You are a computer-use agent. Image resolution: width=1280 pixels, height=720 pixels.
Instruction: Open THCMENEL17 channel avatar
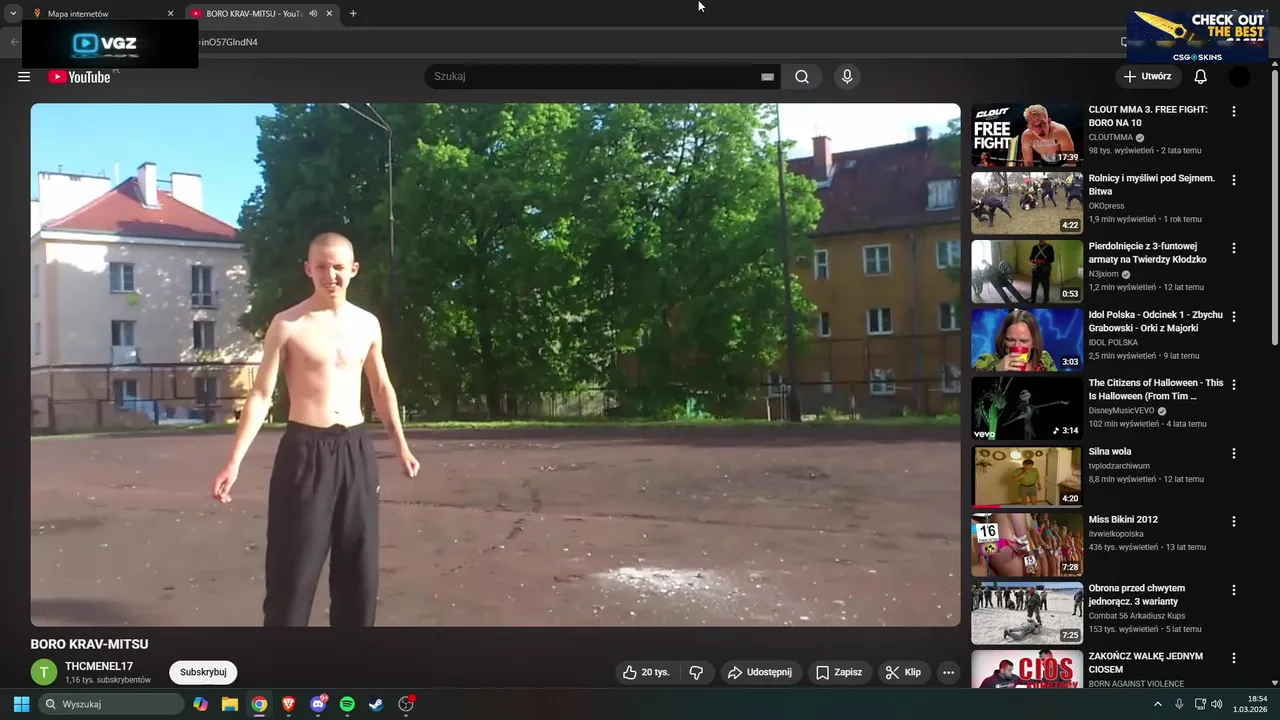tap(43, 672)
